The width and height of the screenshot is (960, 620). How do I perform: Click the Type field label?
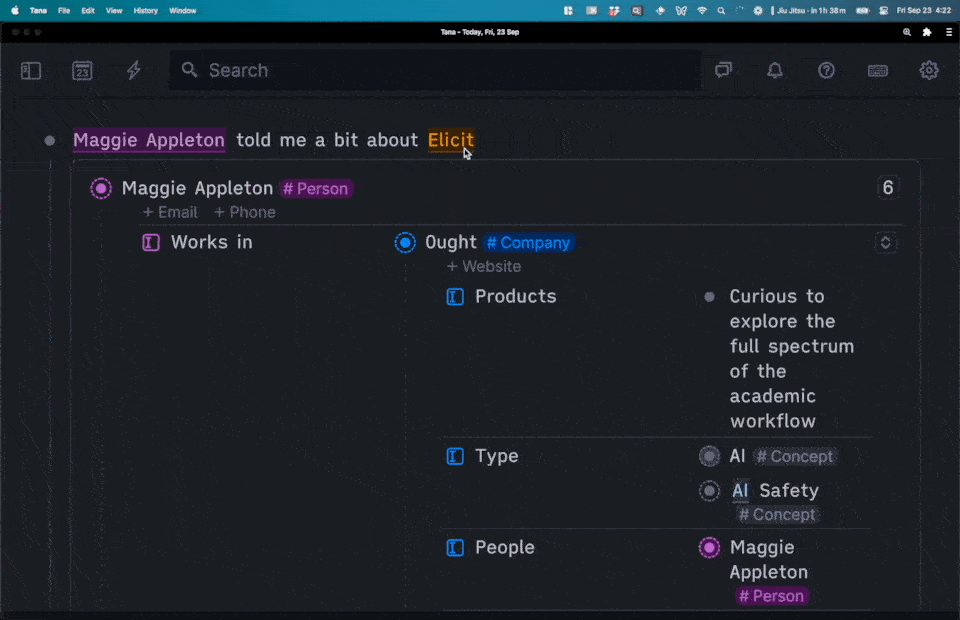point(497,457)
